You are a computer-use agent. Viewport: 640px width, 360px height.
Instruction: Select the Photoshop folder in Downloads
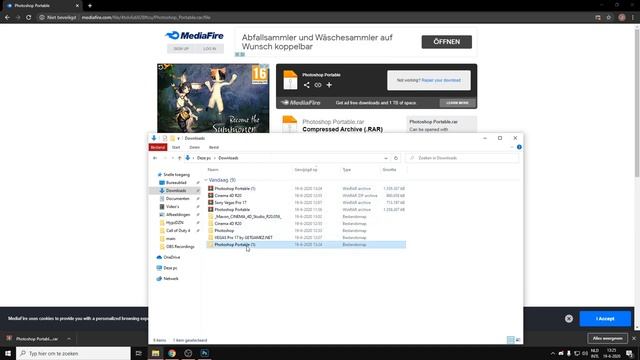[x=306, y=230]
